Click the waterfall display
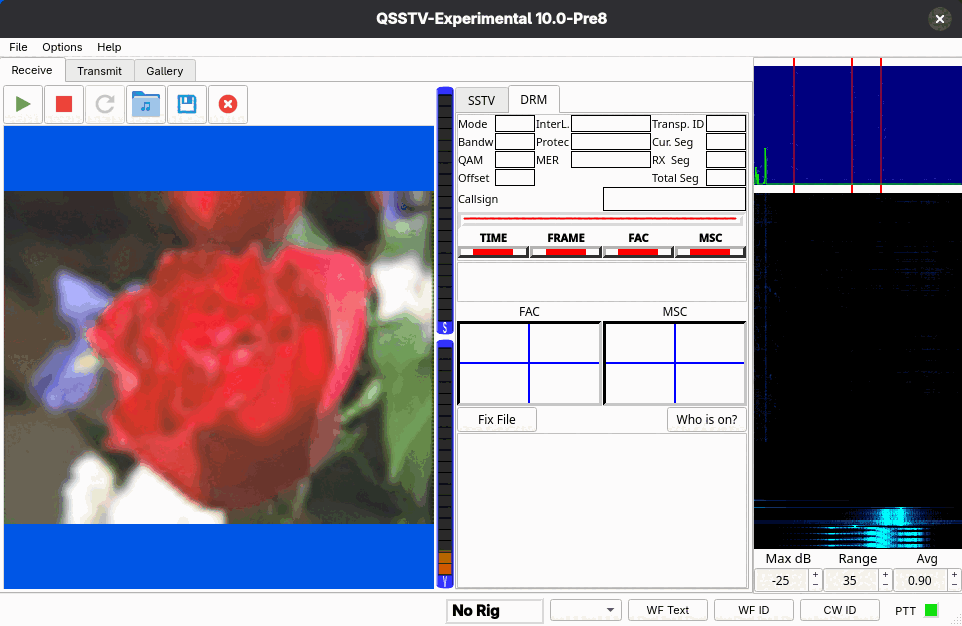 click(x=858, y=371)
